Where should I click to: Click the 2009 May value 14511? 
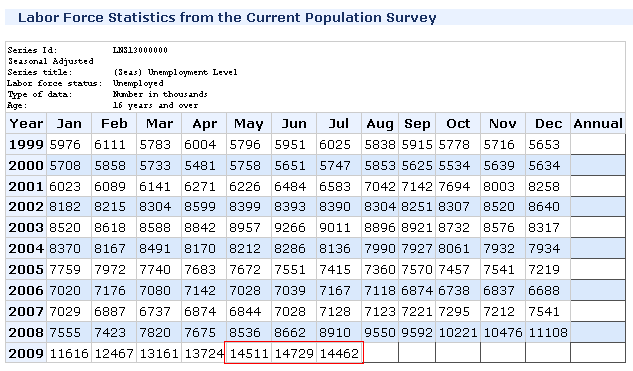[249, 353]
